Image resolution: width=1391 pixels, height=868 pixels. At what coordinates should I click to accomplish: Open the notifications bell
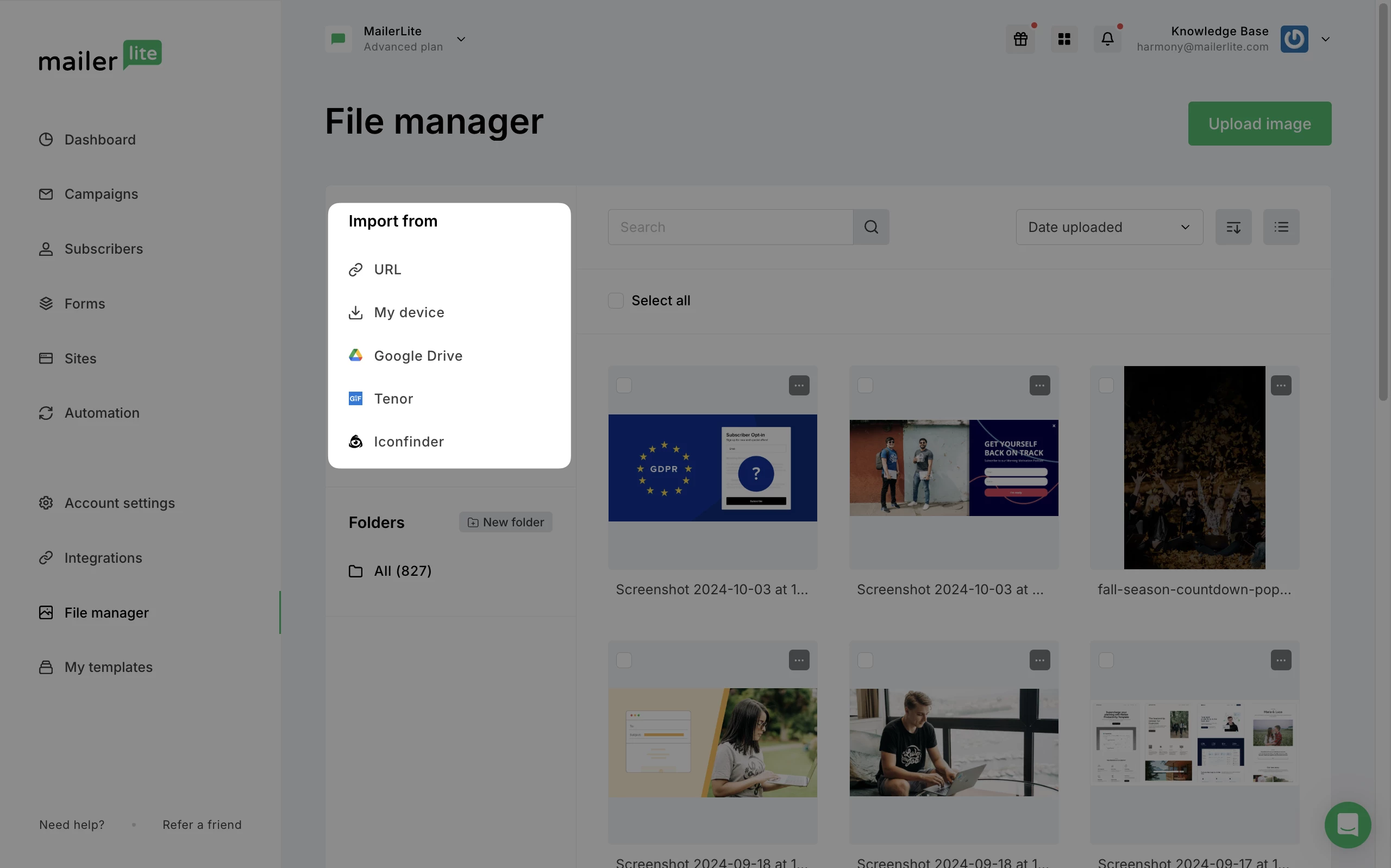[x=1107, y=39]
